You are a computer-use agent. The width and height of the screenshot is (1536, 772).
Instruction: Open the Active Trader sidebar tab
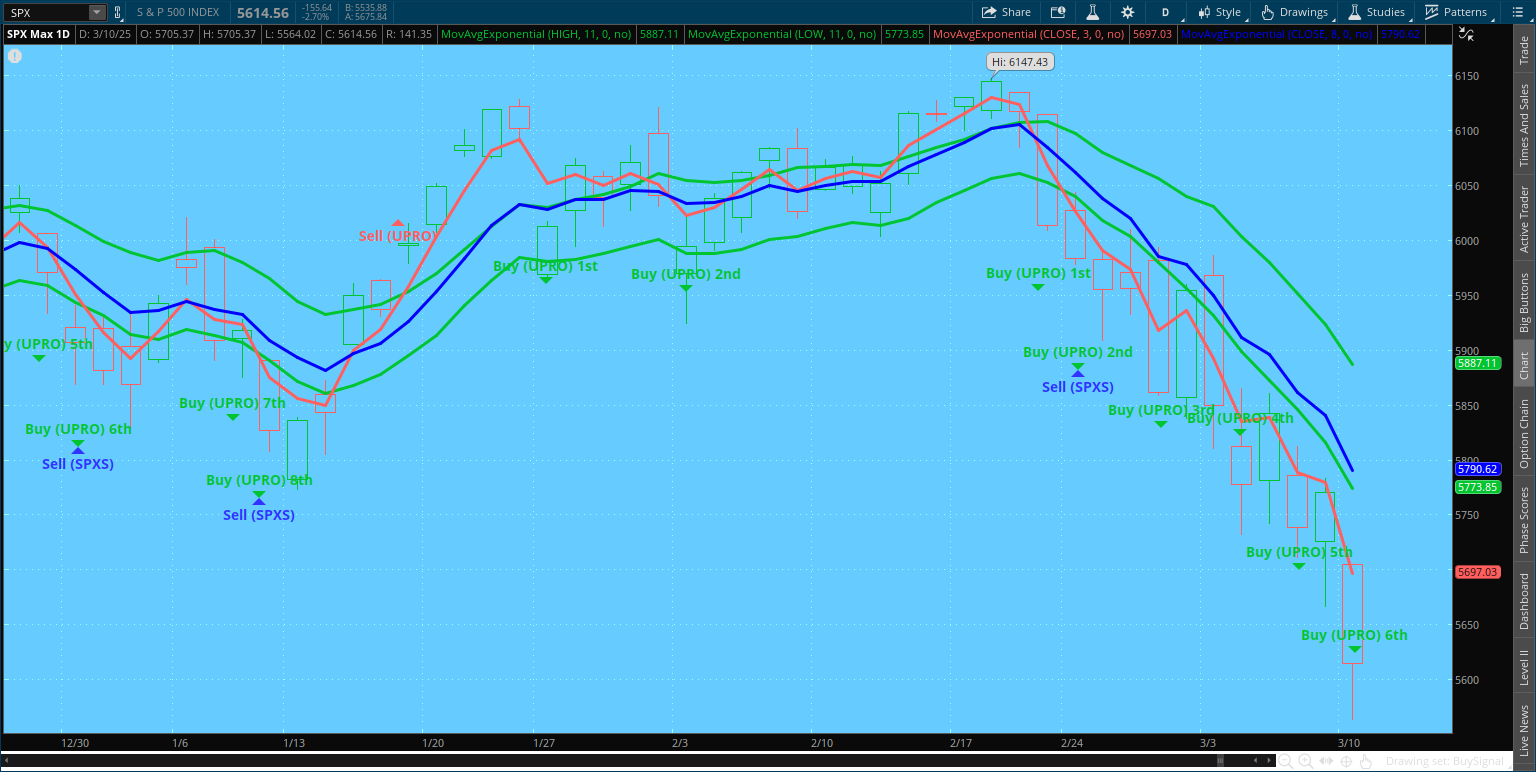1524,218
